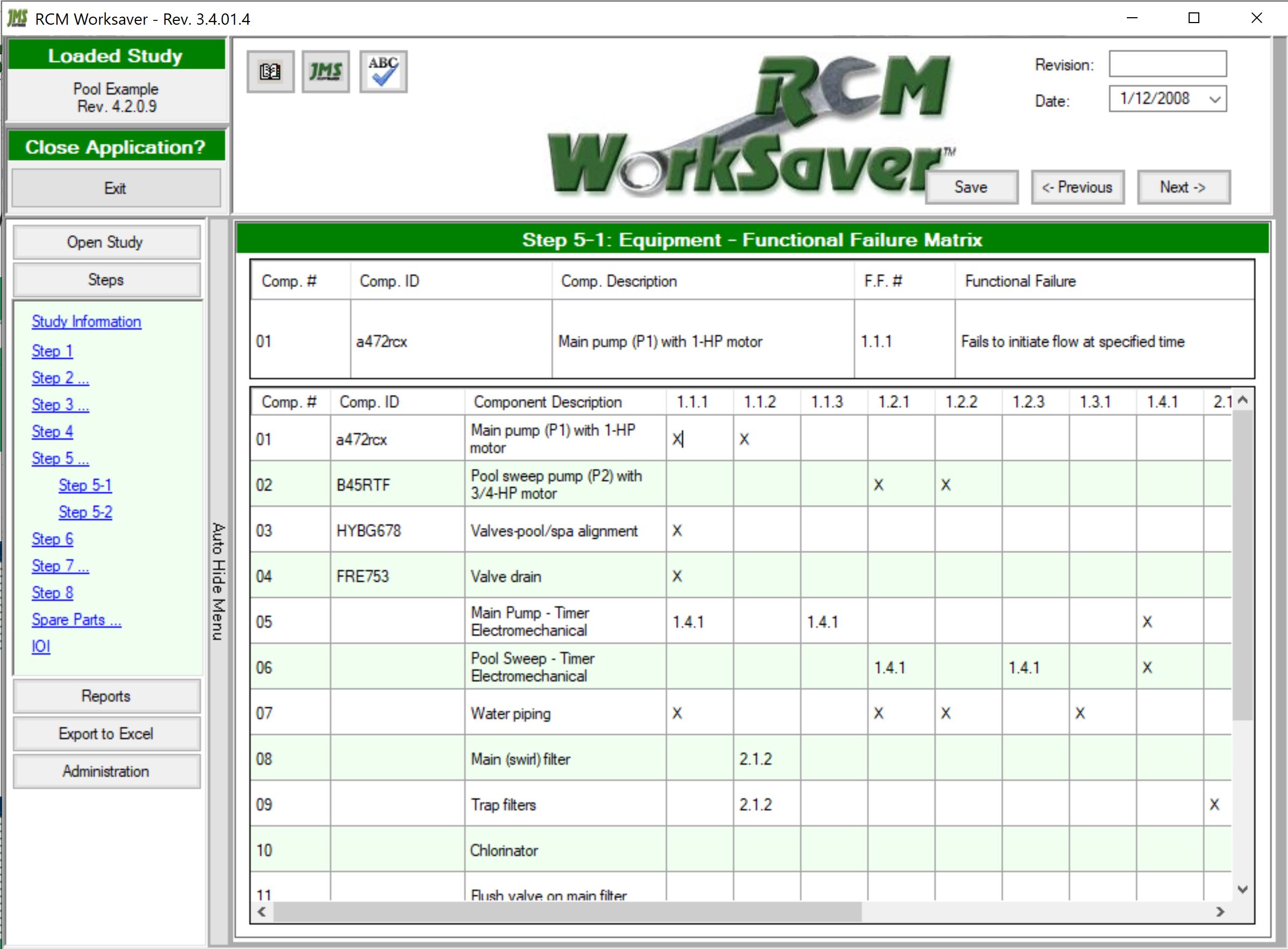Toggle the X mark for Main pump under 1.1.2
The height and width of the screenshot is (949, 1288).
click(745, 439)
